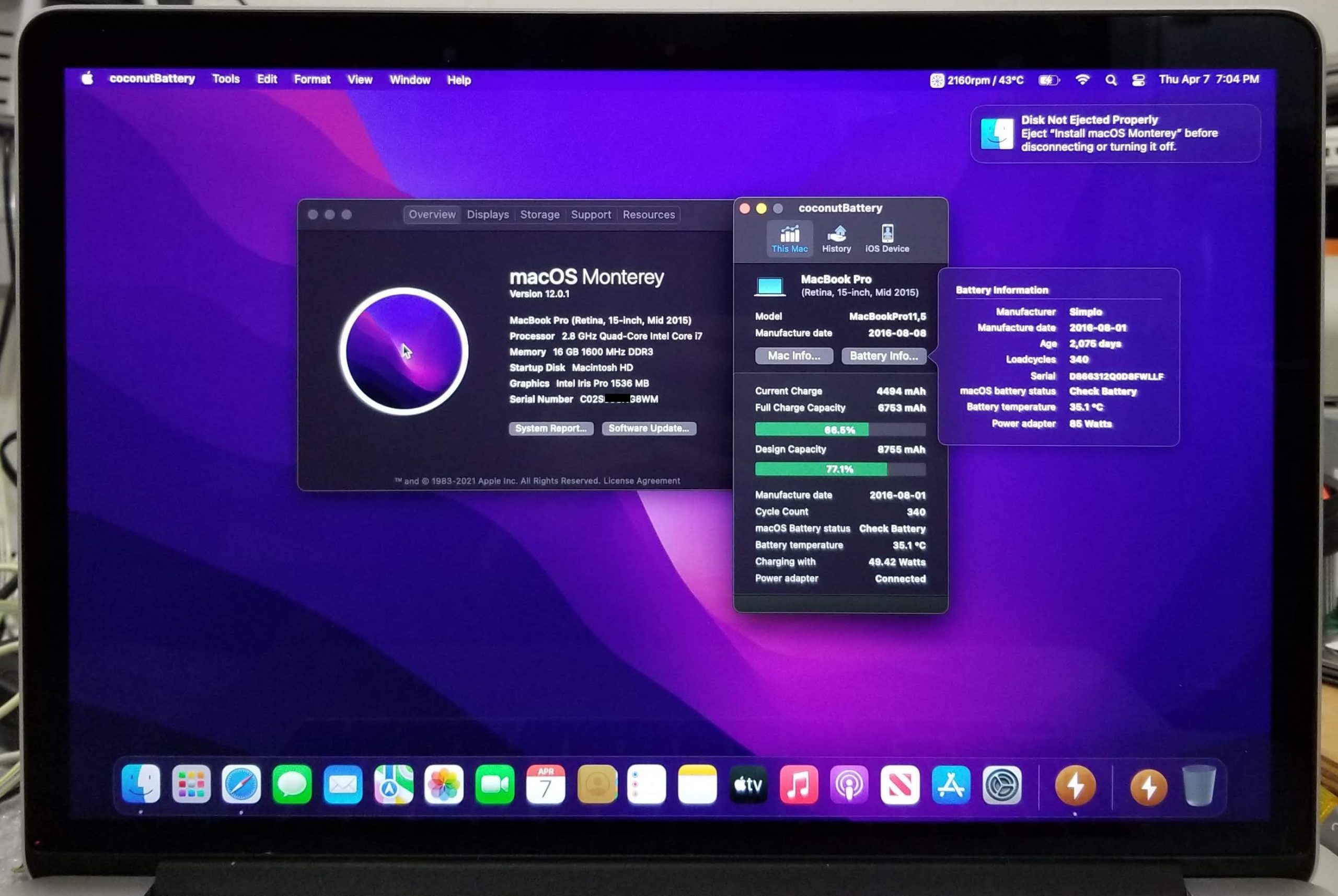Click the 77.1% design capacity bar
Image resolution: width=1338 pixels, height=896 pixels.
coord(840,470)
